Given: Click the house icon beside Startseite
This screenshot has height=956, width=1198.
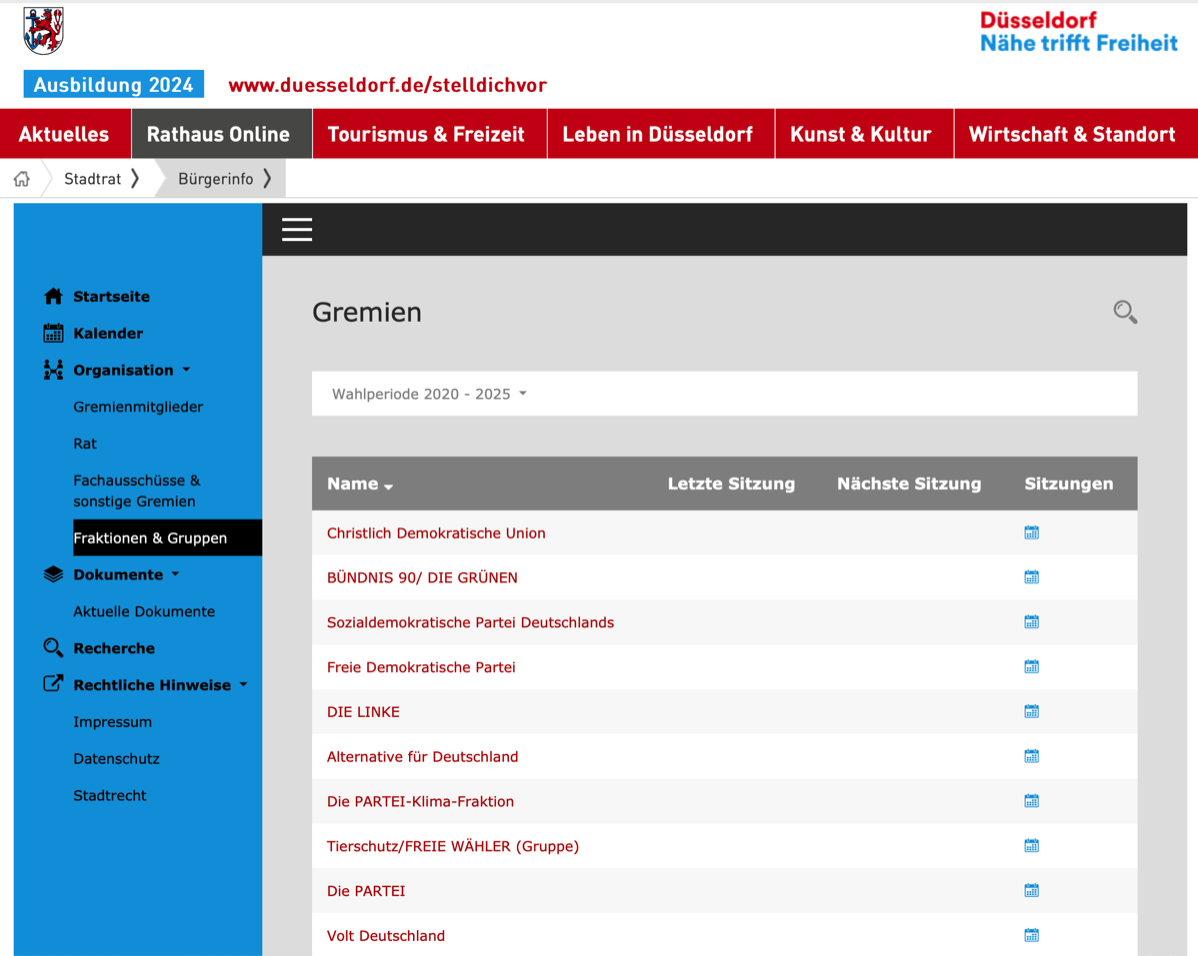Looking at the screenshot, I should [53, 297].
